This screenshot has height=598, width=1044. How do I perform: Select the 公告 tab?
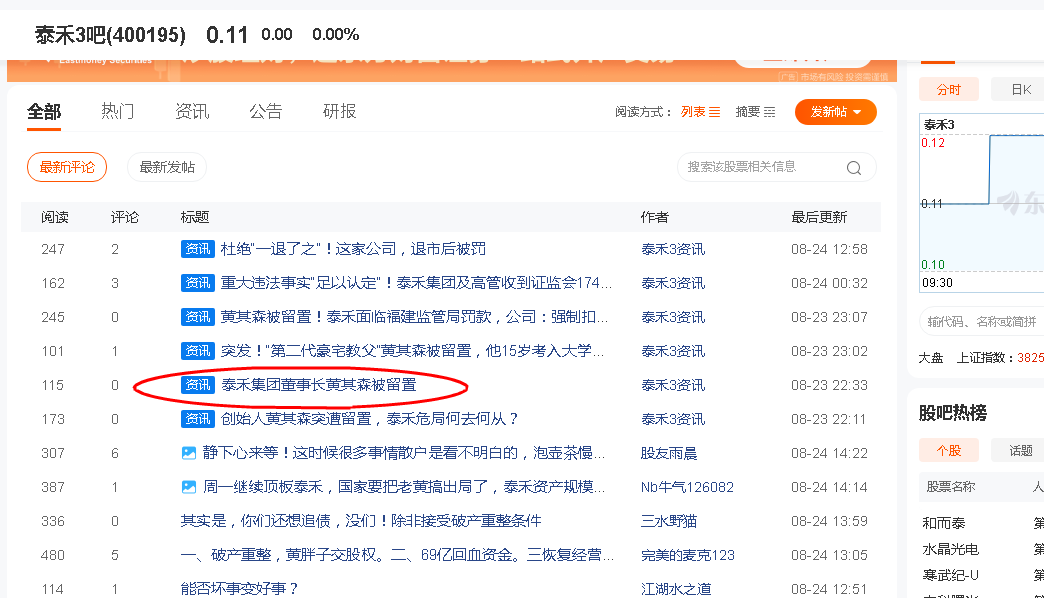[266, 111]
